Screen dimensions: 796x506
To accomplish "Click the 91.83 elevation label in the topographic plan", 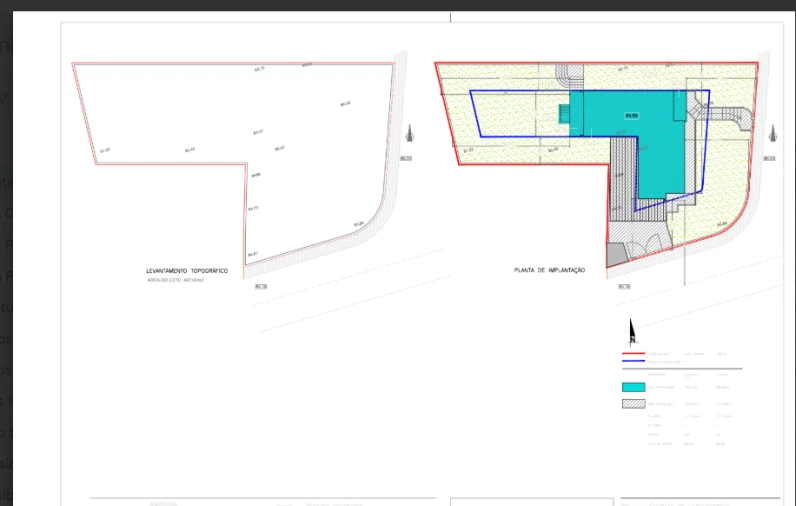I will pos(104,151).
